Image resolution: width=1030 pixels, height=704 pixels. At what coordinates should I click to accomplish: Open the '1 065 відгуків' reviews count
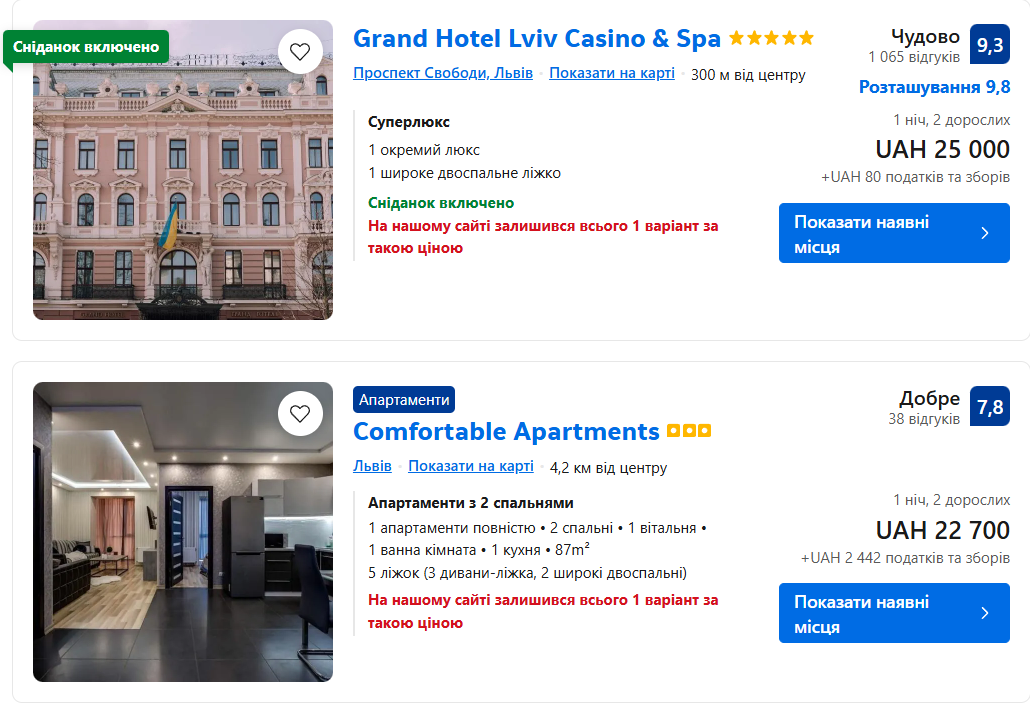tap(914, 57)
